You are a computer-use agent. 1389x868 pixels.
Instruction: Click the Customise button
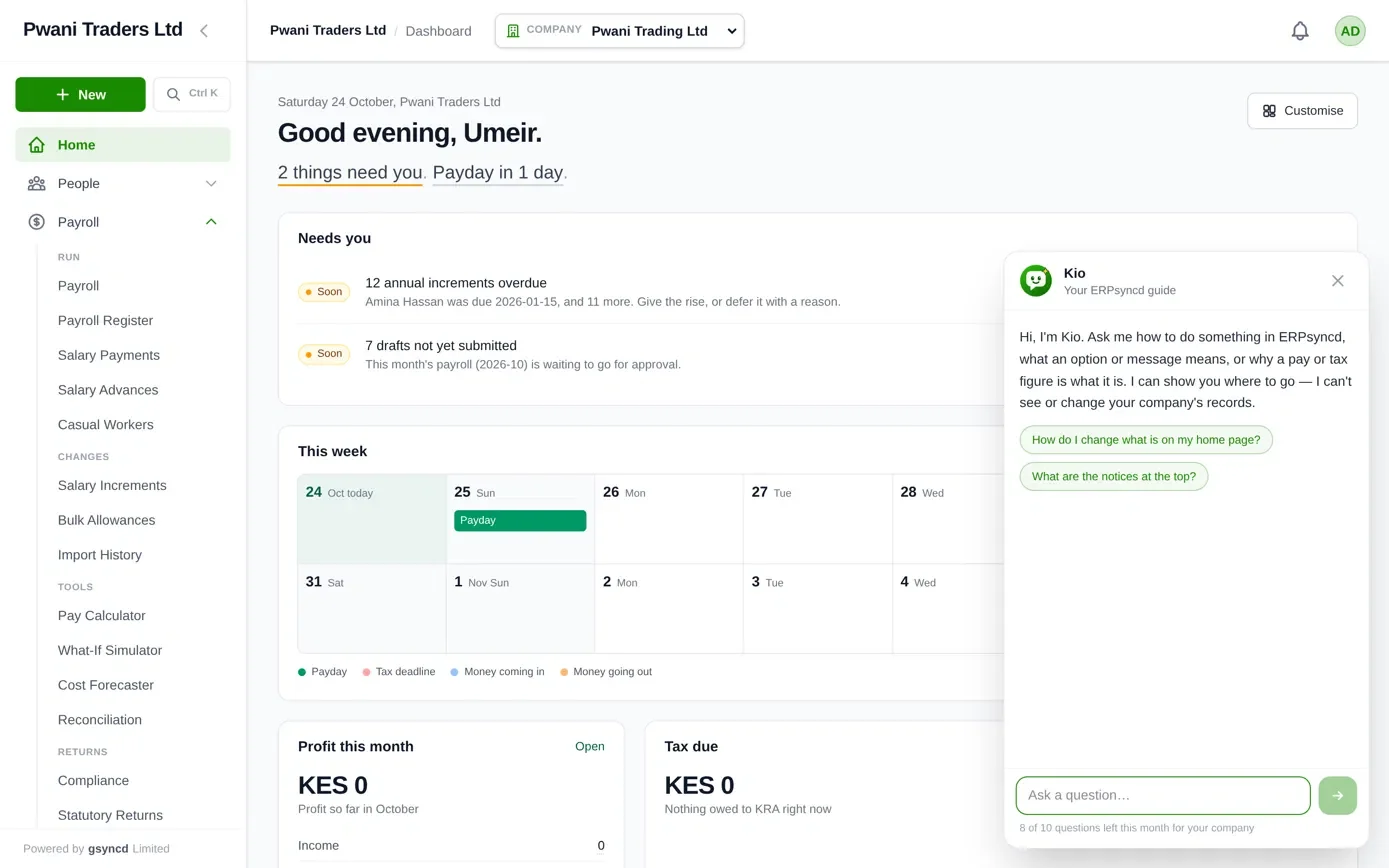(1302, 111)
